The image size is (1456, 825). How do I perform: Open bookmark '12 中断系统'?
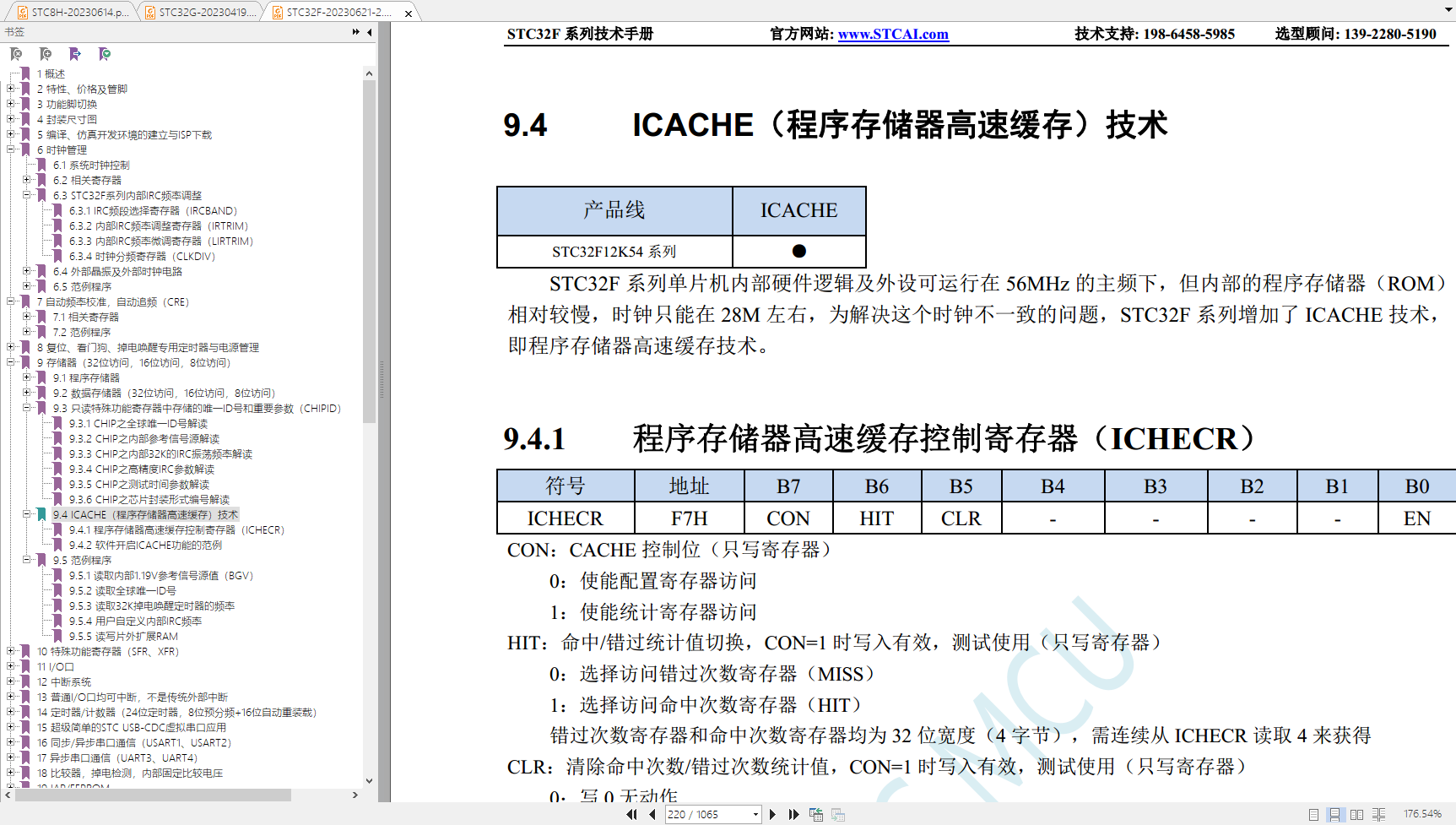point(64,681)
